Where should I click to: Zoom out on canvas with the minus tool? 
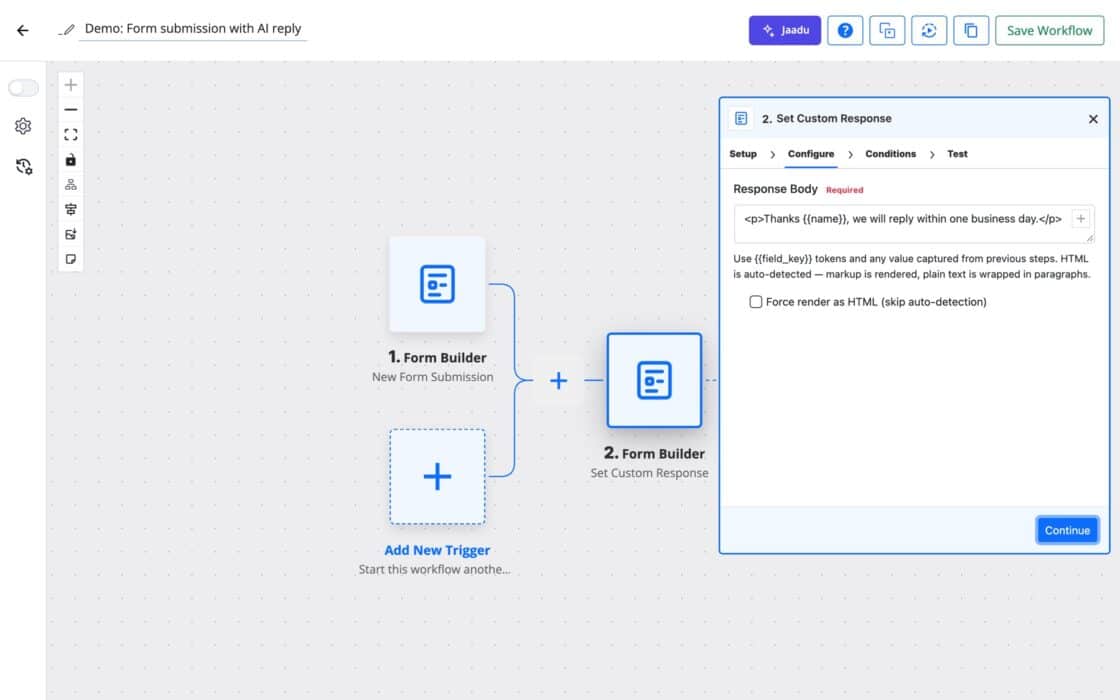pyautogui.click(x=71, y=109)
